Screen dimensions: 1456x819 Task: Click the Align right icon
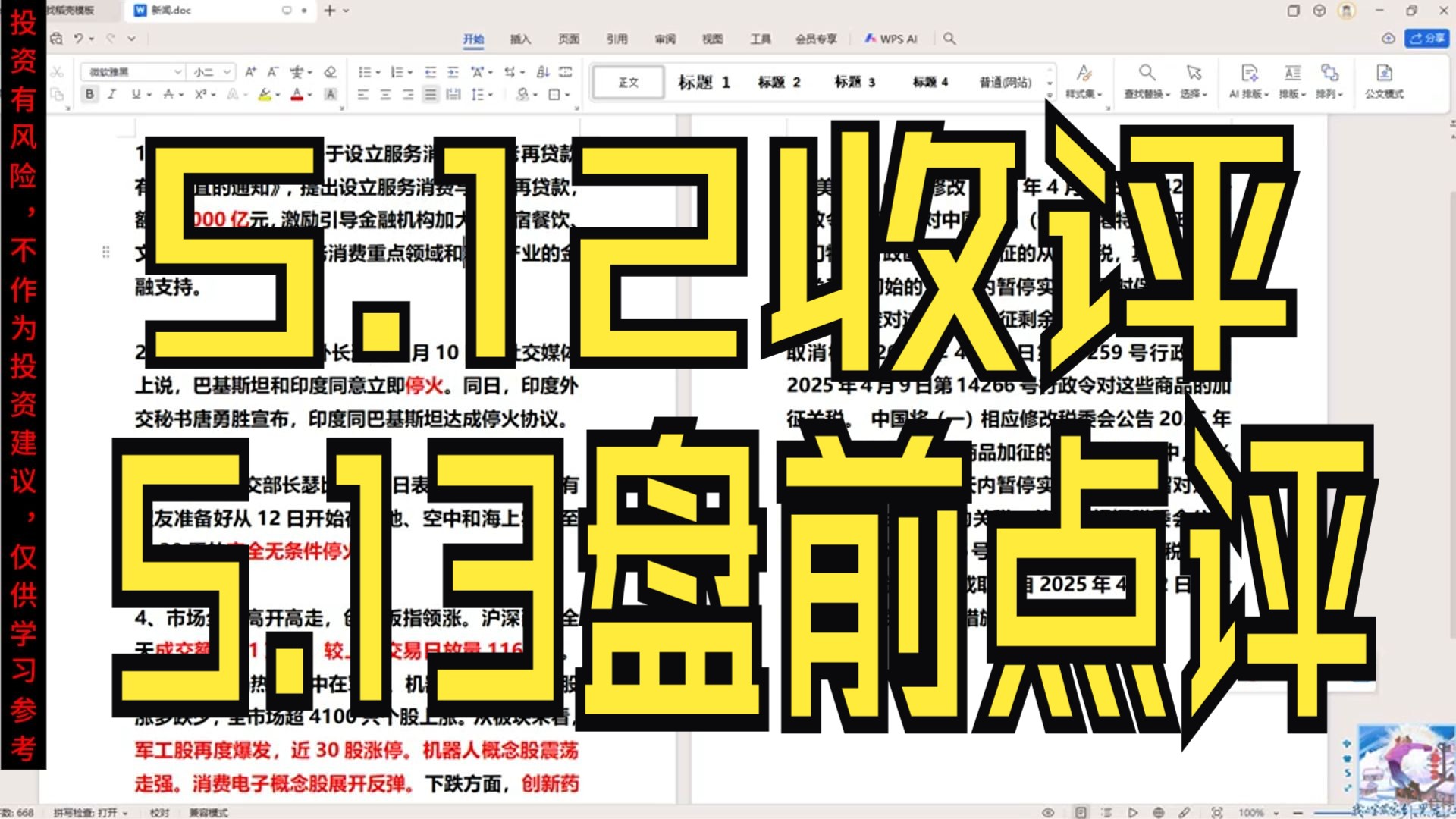click(x=408, y=95)
